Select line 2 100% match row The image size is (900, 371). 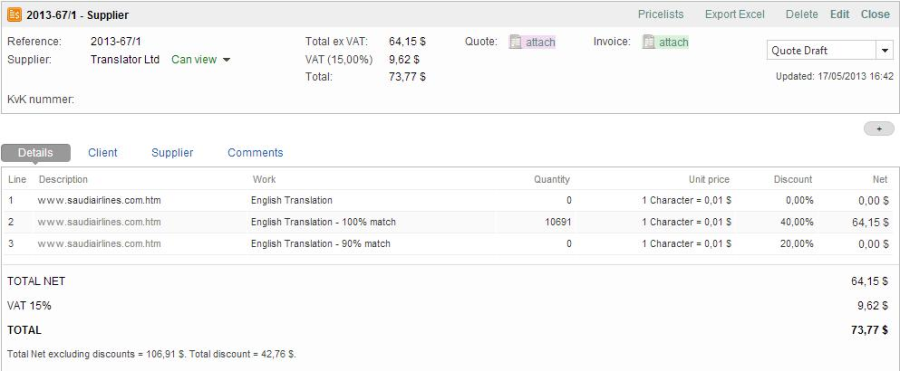(x=448, y=222)
